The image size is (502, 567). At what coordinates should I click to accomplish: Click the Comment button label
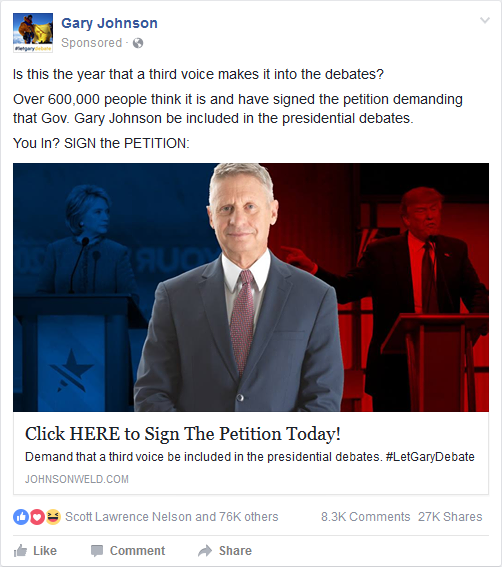tap(137, 551)
